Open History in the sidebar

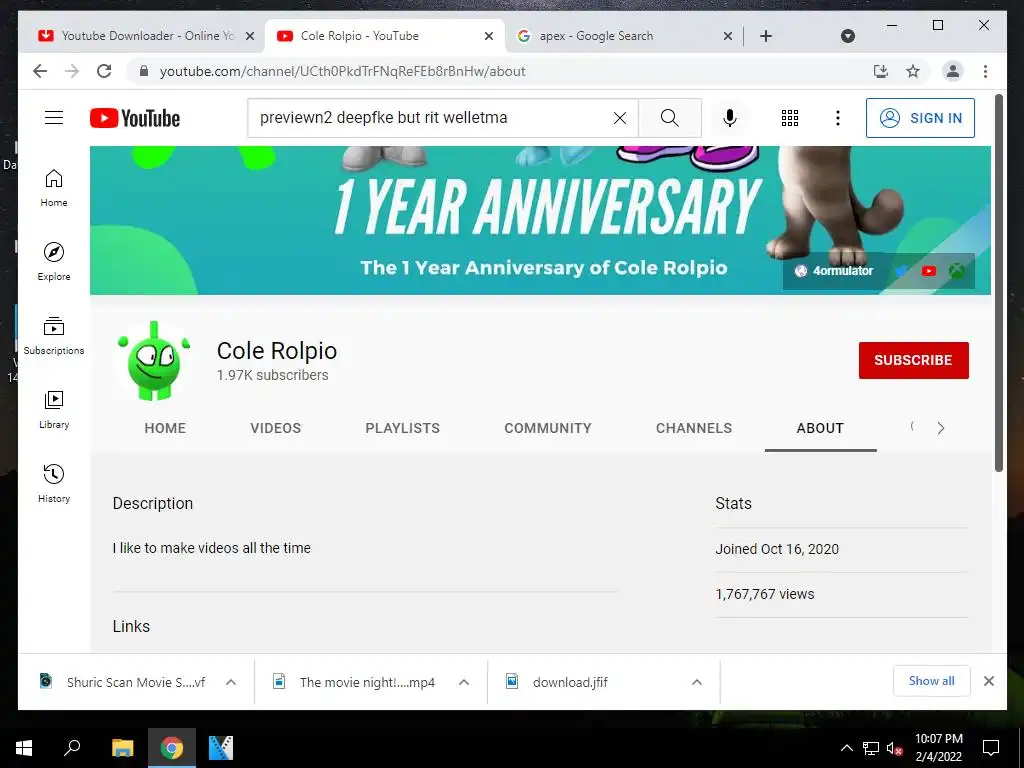[54, 484]
